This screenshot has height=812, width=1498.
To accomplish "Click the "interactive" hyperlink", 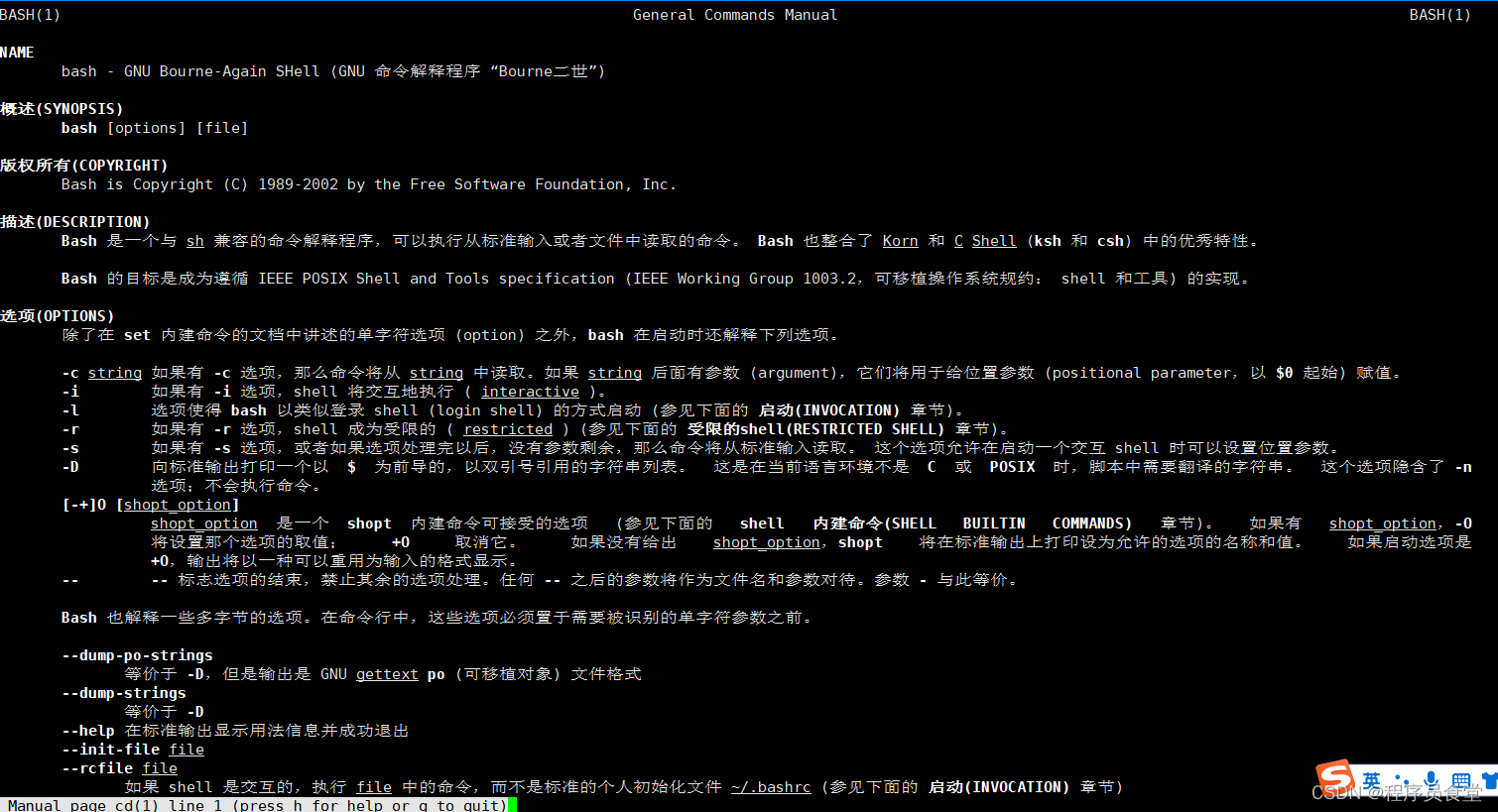I will [530, 391].
